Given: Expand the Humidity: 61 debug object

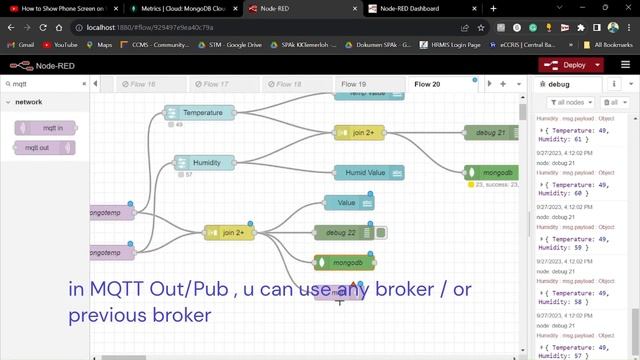Looking at the screenshot, I should point(542,131).
